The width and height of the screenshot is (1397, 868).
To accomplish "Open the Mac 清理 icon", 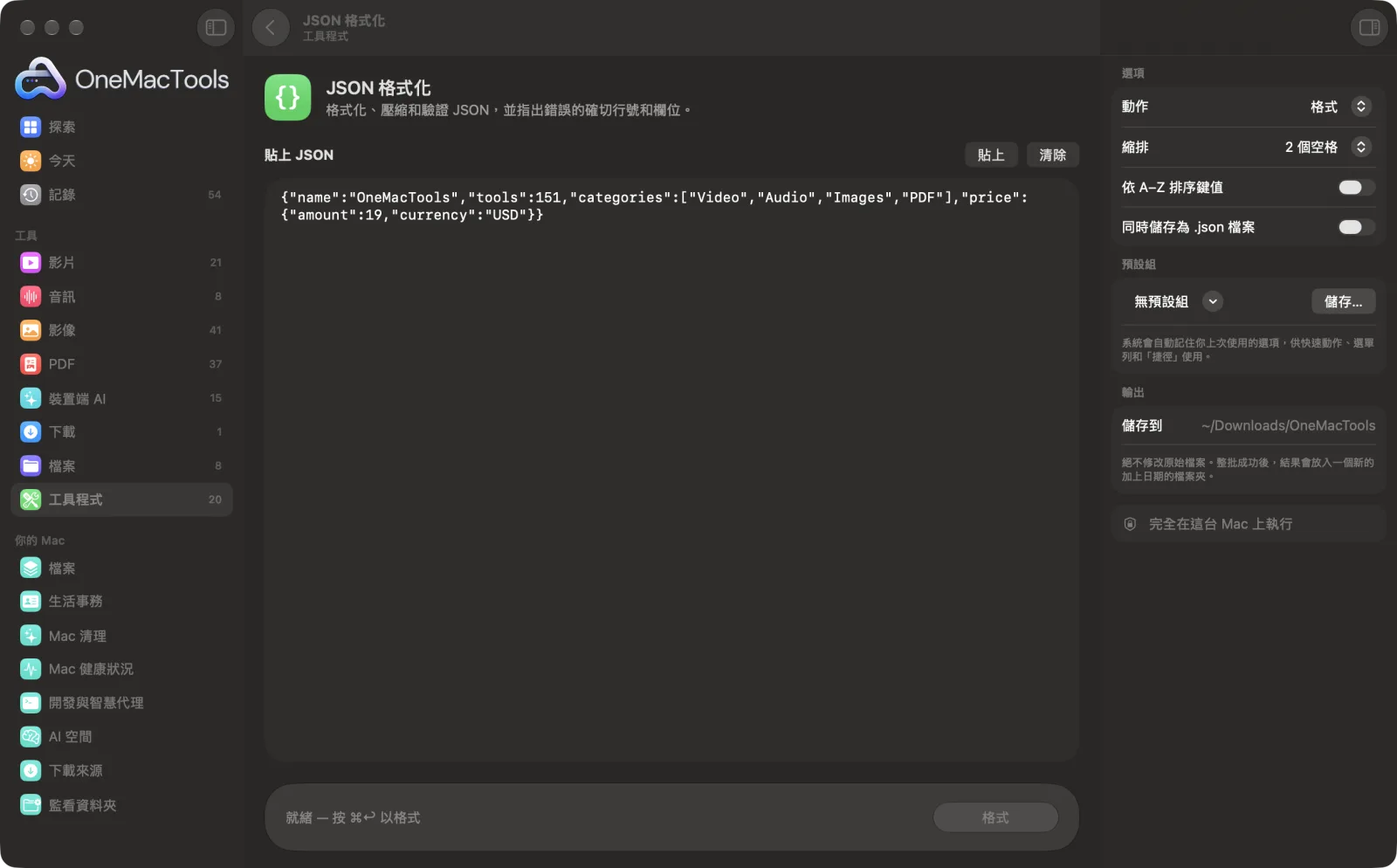I will [31, 636].
